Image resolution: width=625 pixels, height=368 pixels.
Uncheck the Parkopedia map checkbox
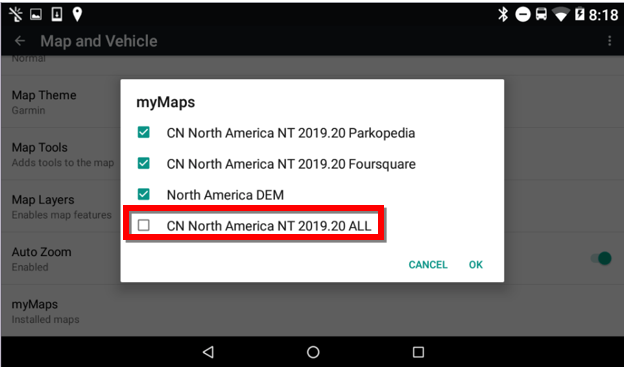click(143, 132)
